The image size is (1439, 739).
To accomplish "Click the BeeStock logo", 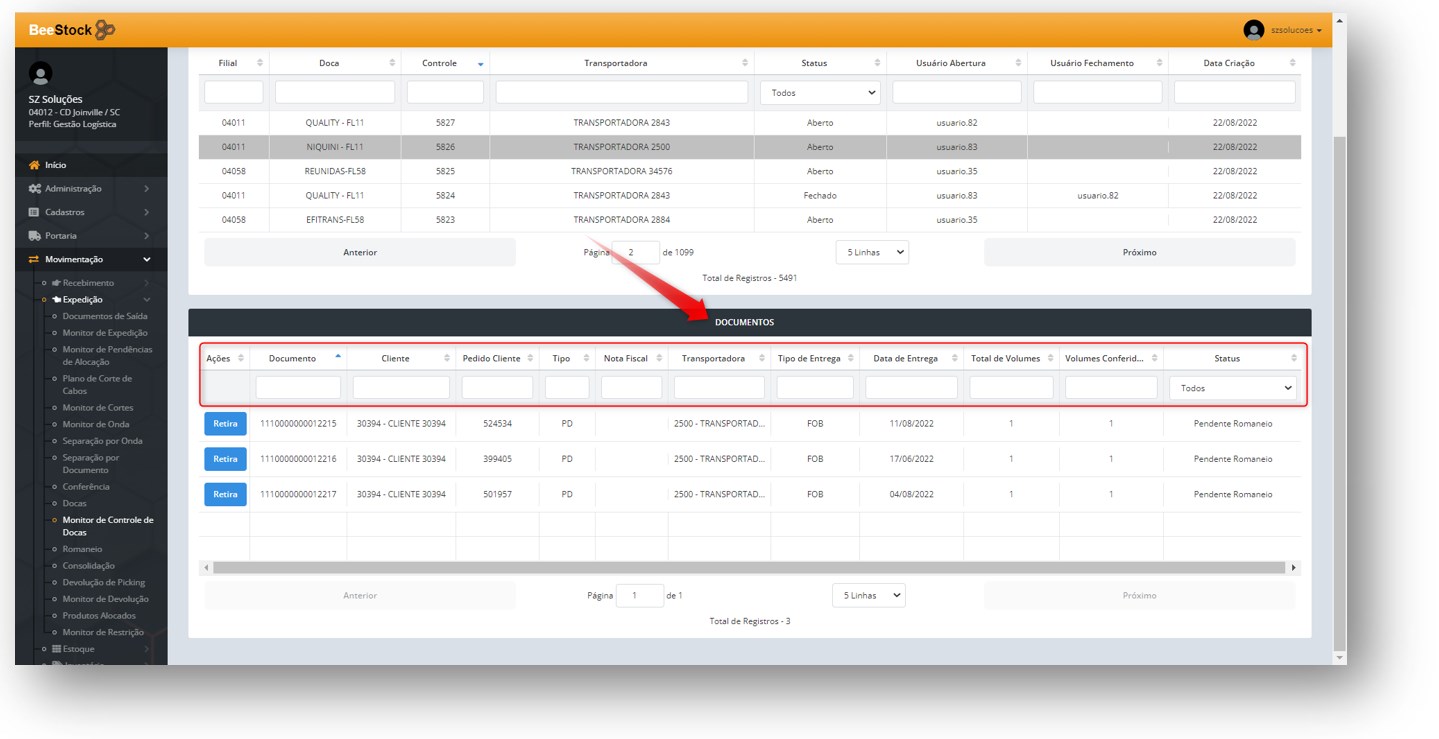I will tap(72, 30).
